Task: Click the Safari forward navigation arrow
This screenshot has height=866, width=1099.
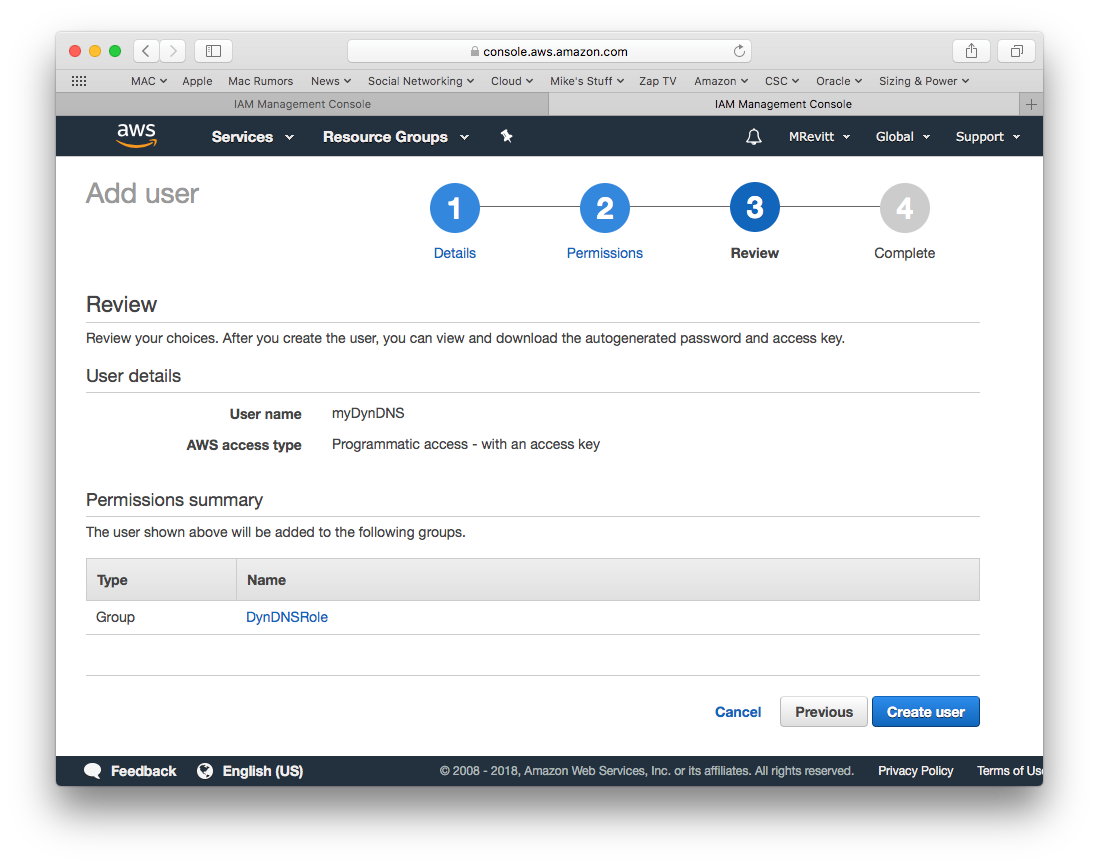Action: (x=172, y=51)
